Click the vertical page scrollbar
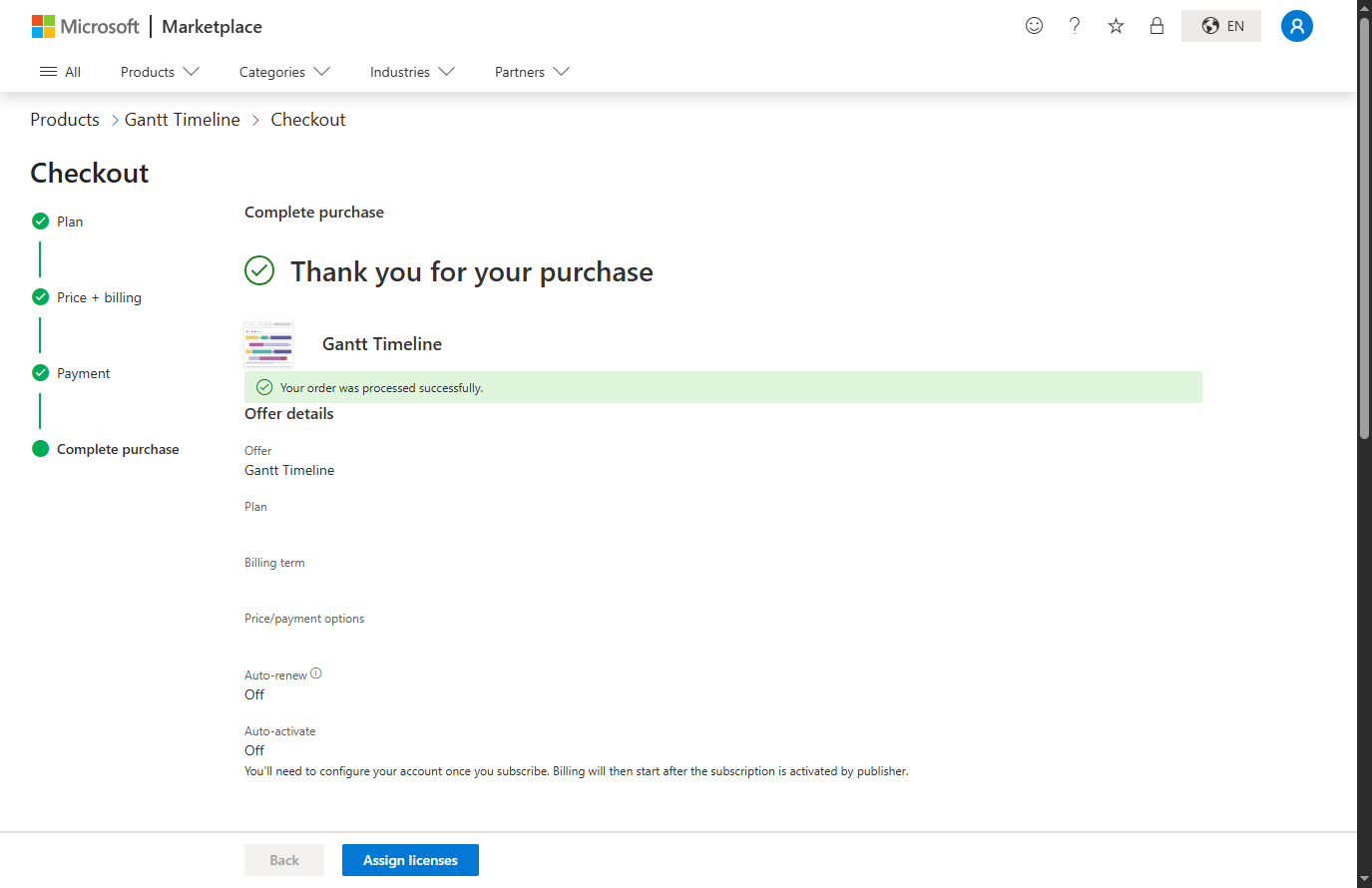 (1364, 227)
